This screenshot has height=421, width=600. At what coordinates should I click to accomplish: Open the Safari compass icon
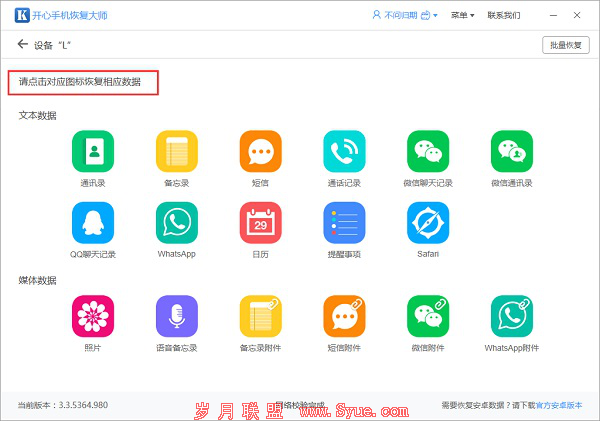pyautogui.click(x=428, y=223)
